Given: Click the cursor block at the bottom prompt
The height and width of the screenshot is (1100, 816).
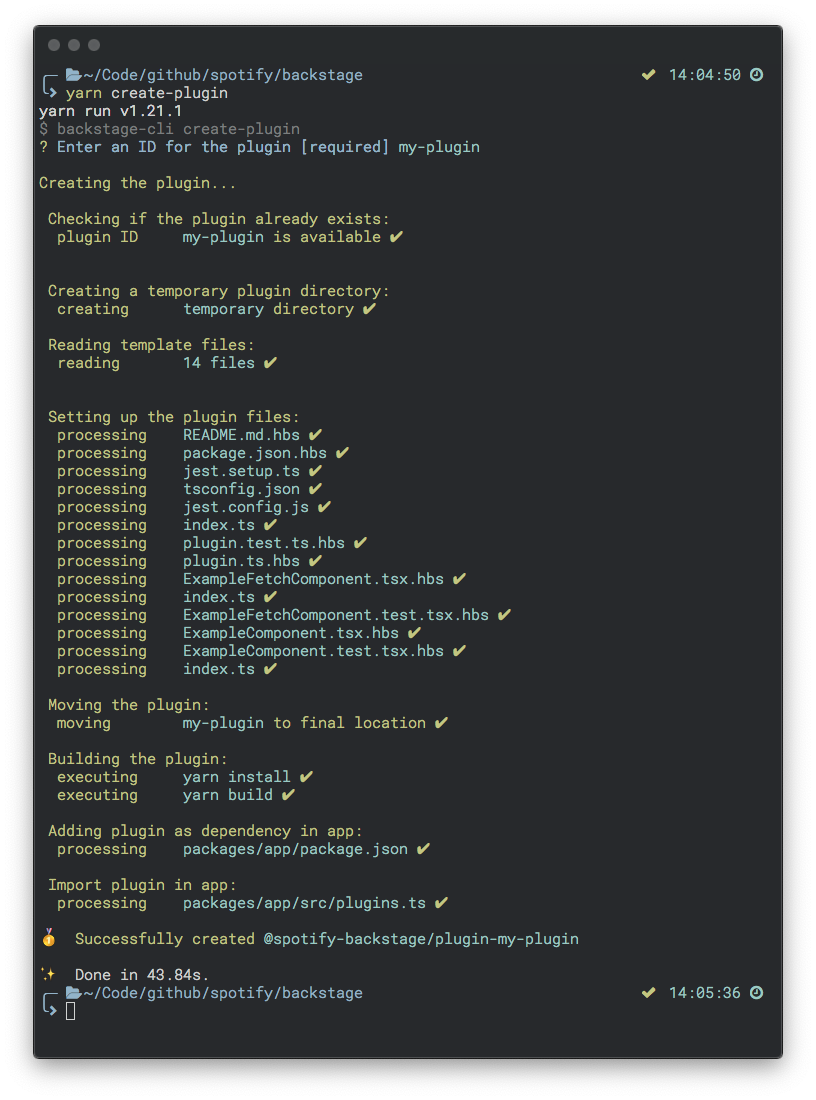Looking at the screenshot, I should (70, 1010).
